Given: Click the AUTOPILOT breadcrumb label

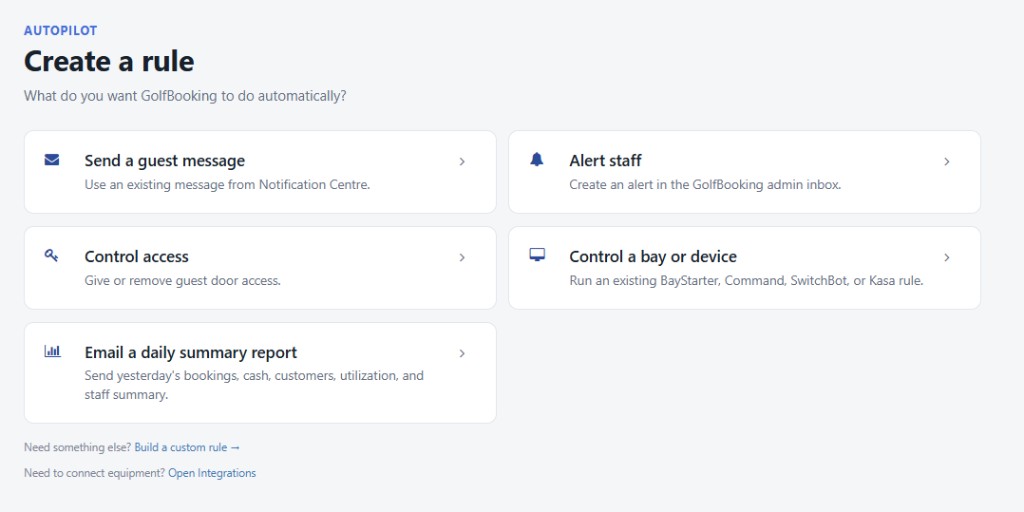Looking at the screenshot, I should click(x=60, y=31).
